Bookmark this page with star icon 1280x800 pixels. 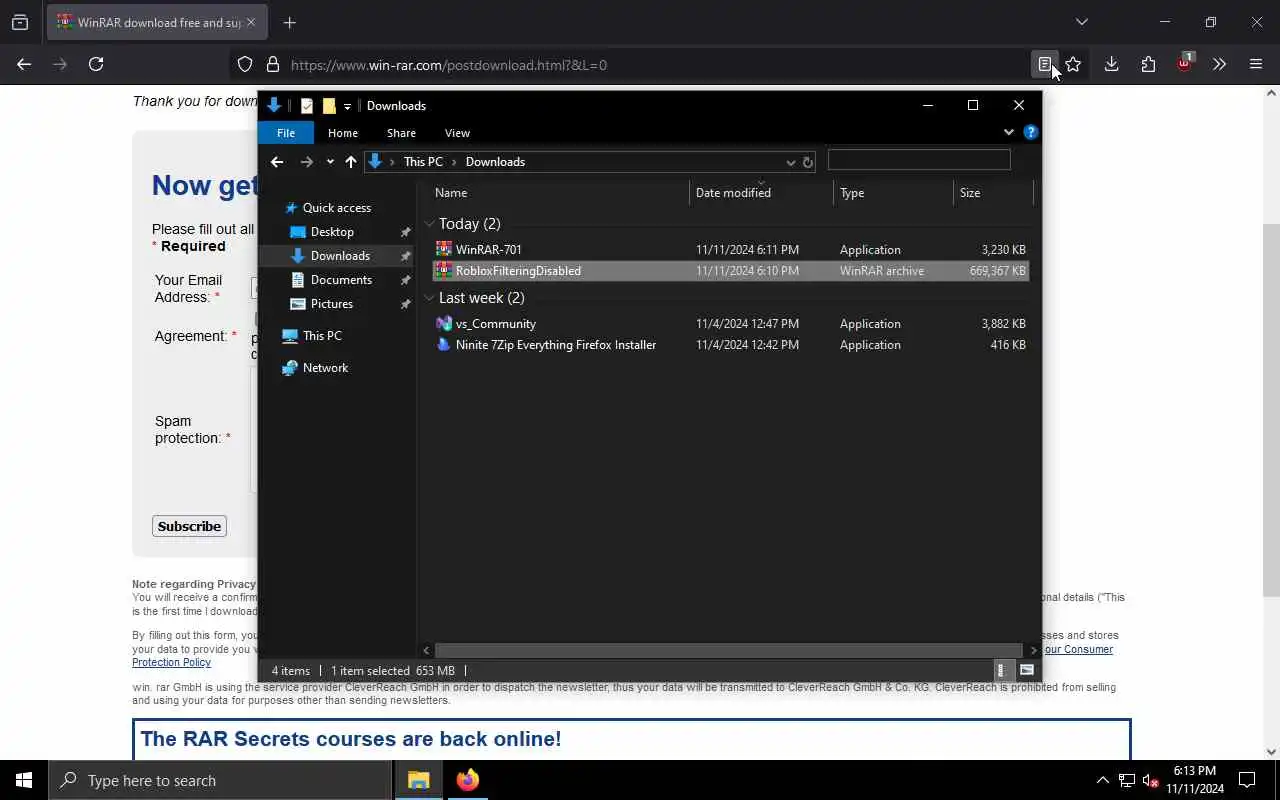click(1073, 64)
